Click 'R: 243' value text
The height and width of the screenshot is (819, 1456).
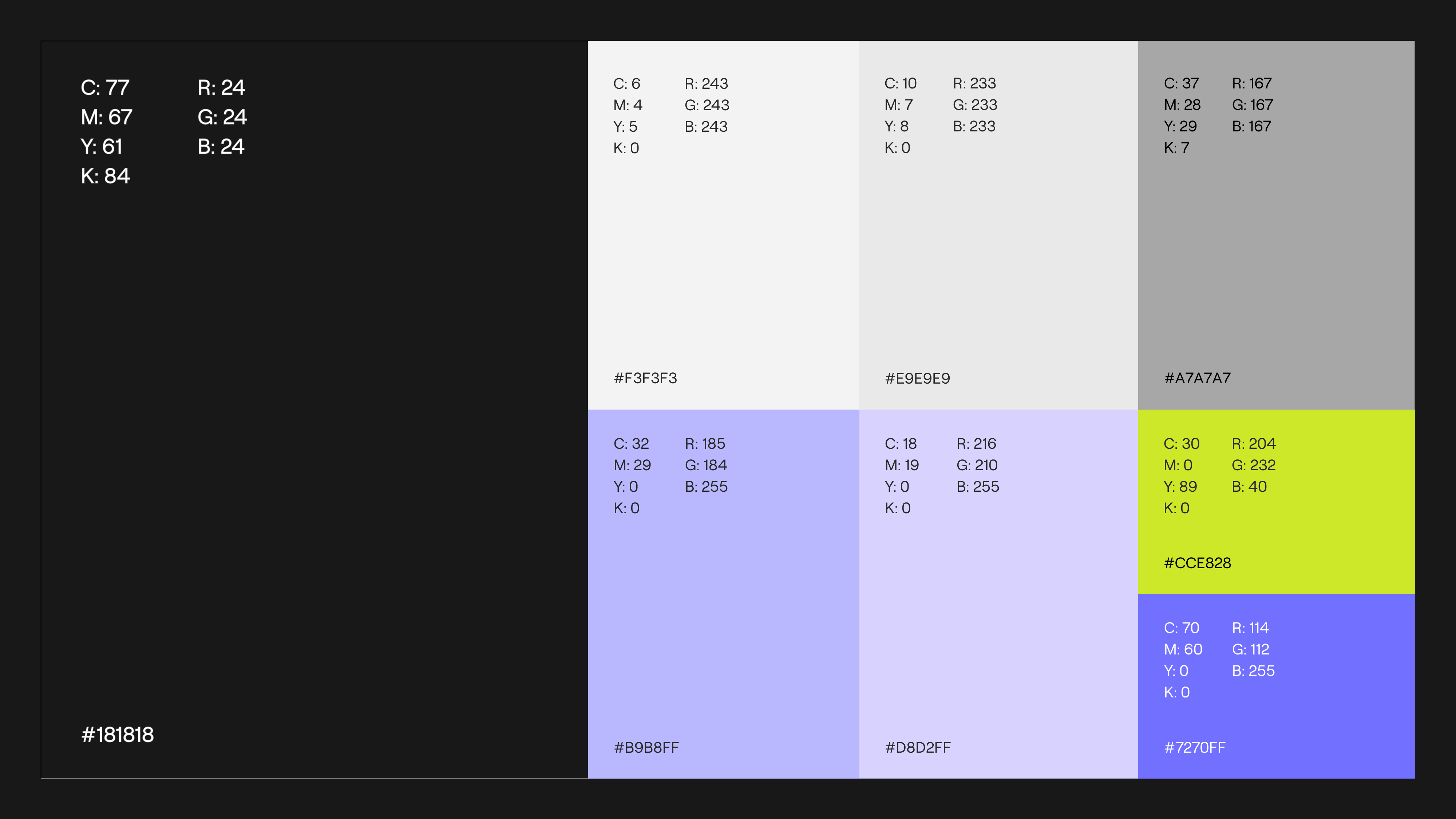click(x=707, y=84)
